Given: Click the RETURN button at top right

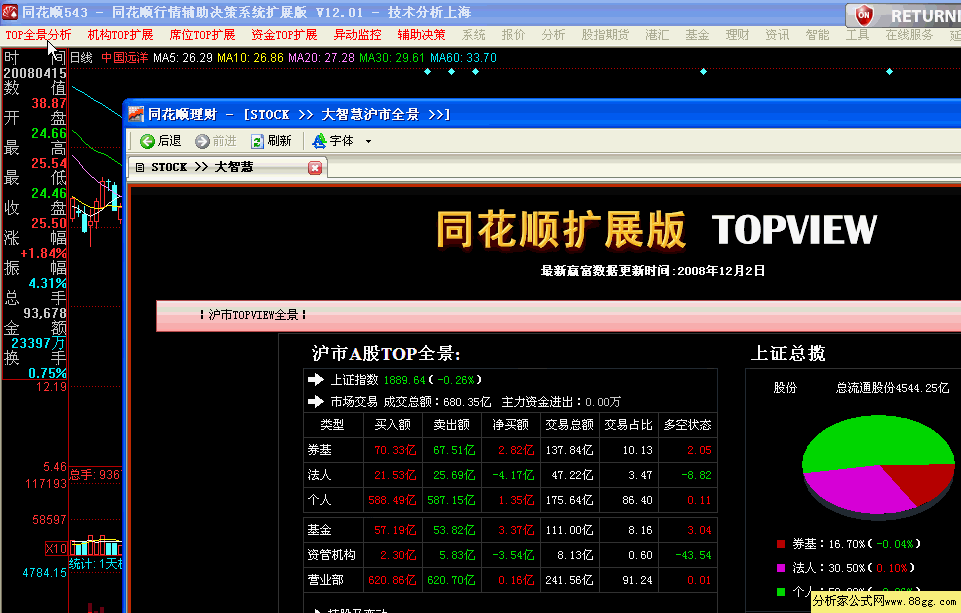Looking at the screenshot, I should coord(904,15).
